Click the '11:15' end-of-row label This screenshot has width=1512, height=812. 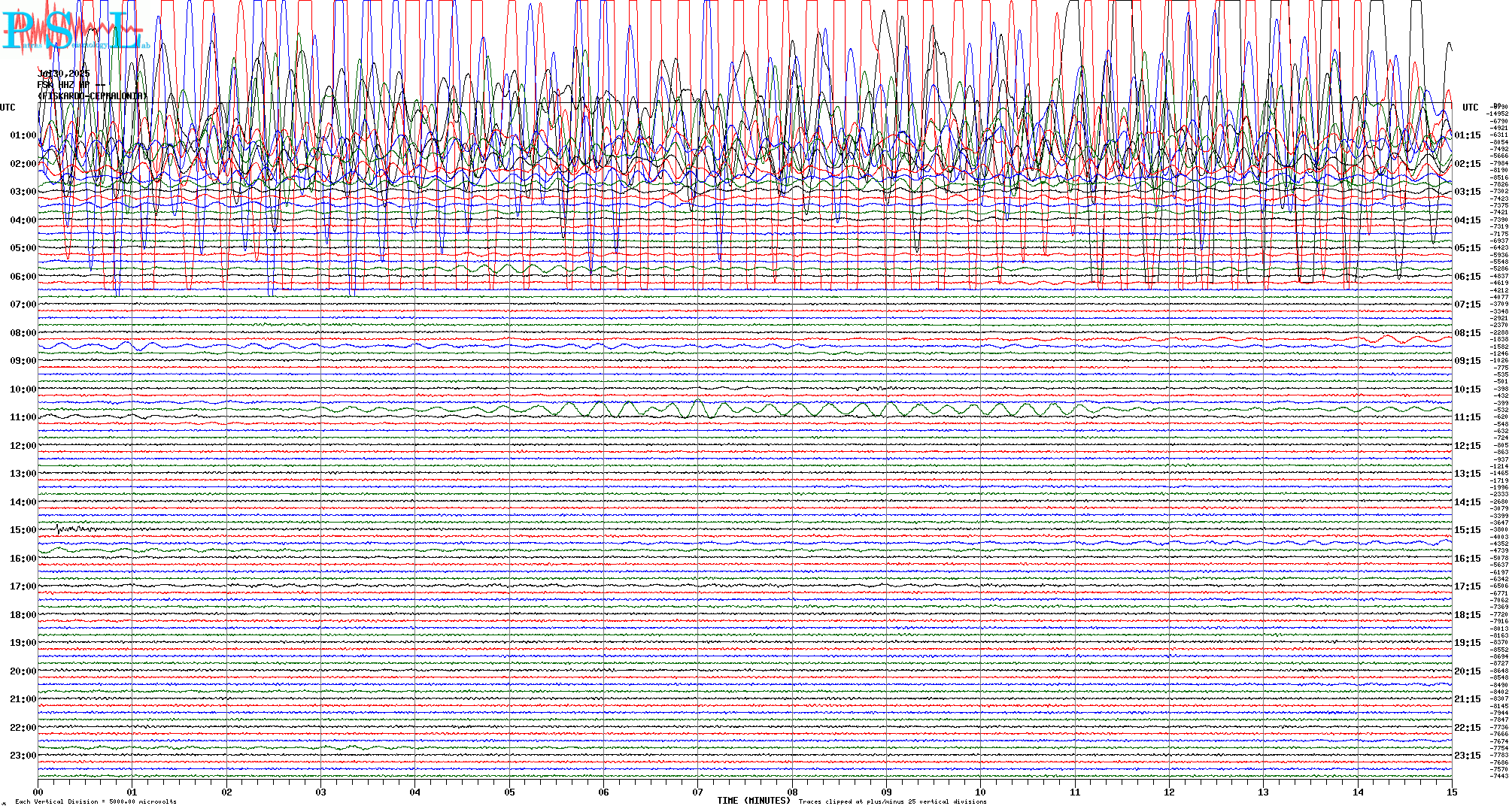click(1468, 417)
